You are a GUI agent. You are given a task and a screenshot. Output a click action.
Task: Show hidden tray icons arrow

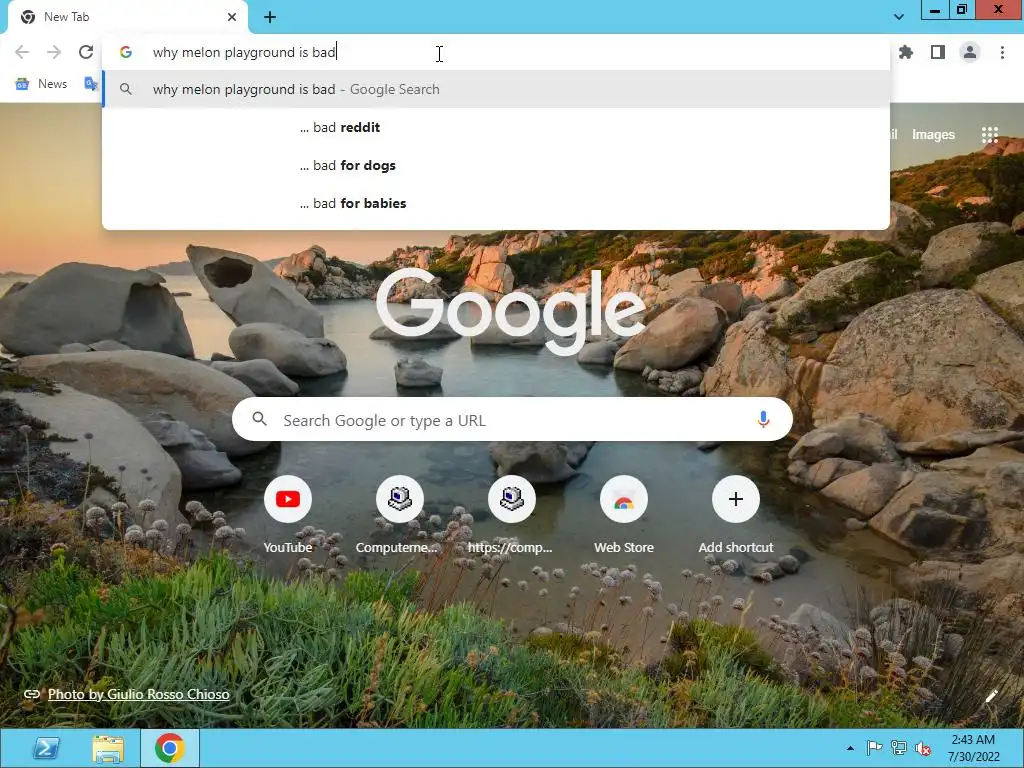click(x=850, y=748)
